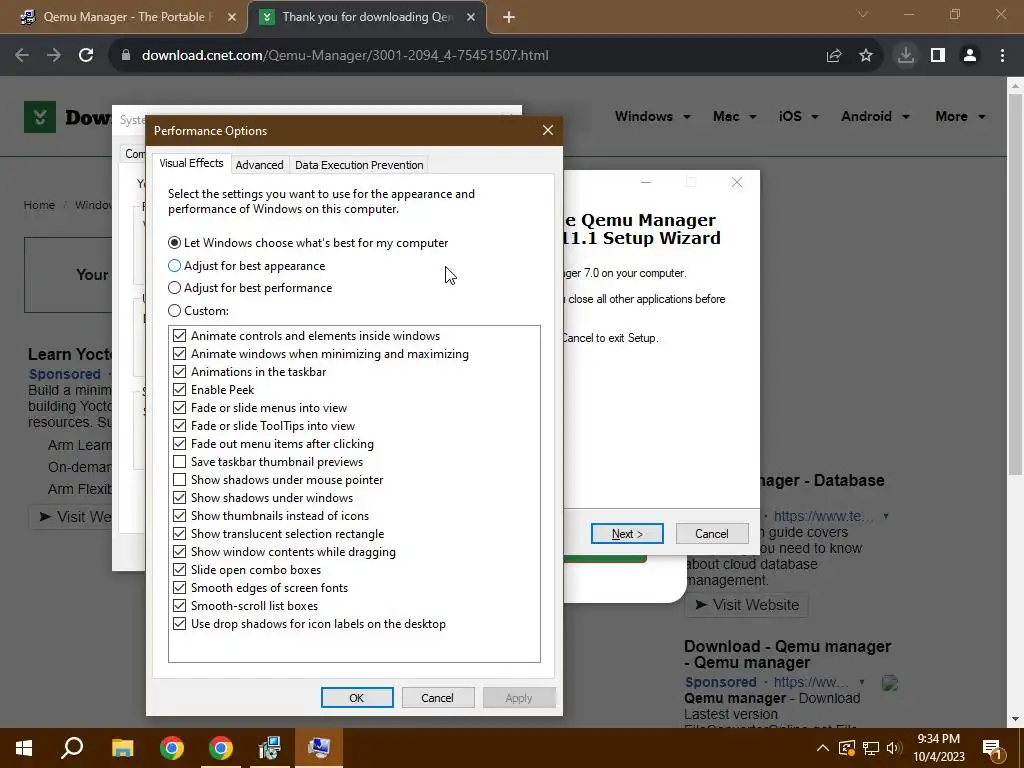The width and height of the screenshot is (1024, 768).
Task: Open Chrome downloads icon
Action: [x=905, y=56]
